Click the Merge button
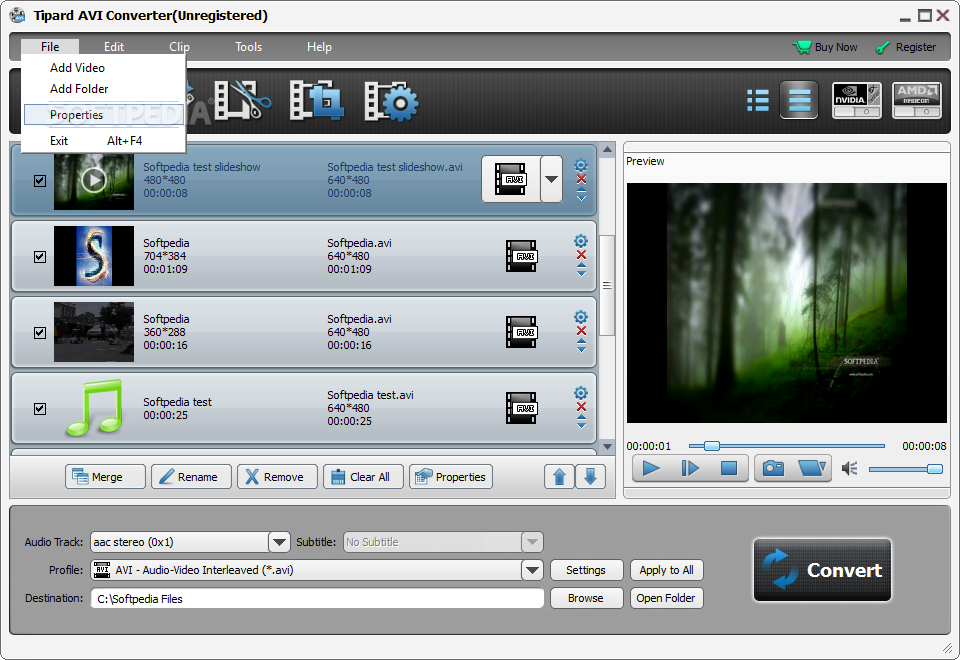 [105, 476]
